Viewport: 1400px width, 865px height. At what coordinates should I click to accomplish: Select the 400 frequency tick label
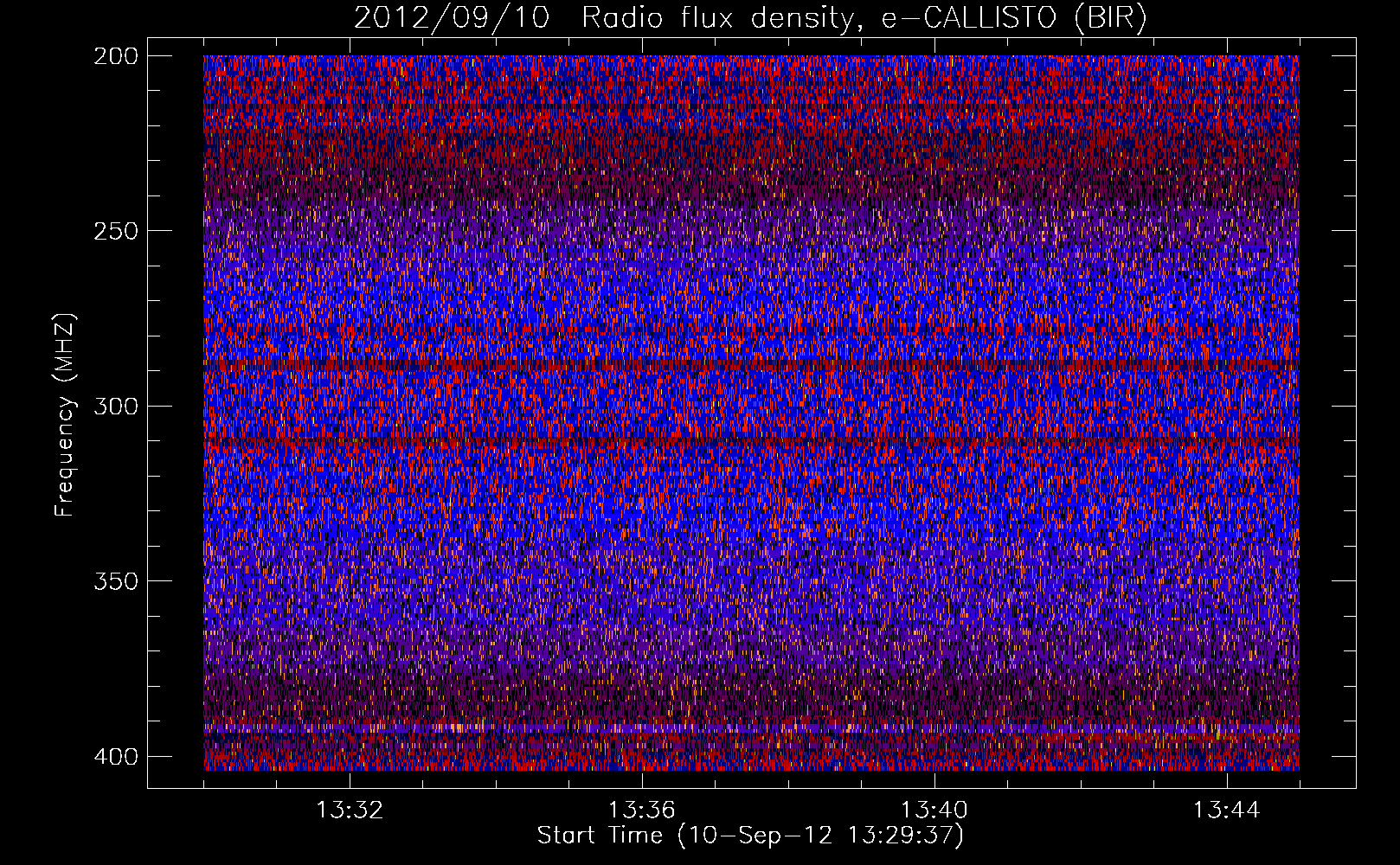coord(115,756)
